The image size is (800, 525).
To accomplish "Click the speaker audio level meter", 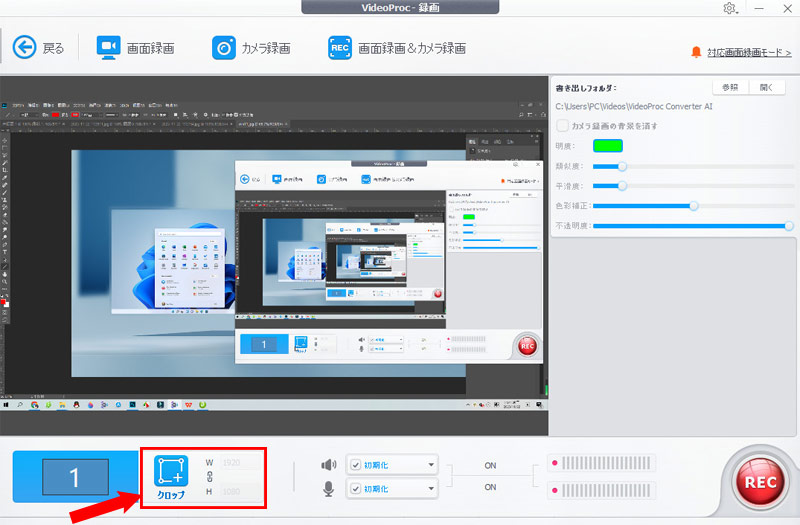I will (601, 463).
